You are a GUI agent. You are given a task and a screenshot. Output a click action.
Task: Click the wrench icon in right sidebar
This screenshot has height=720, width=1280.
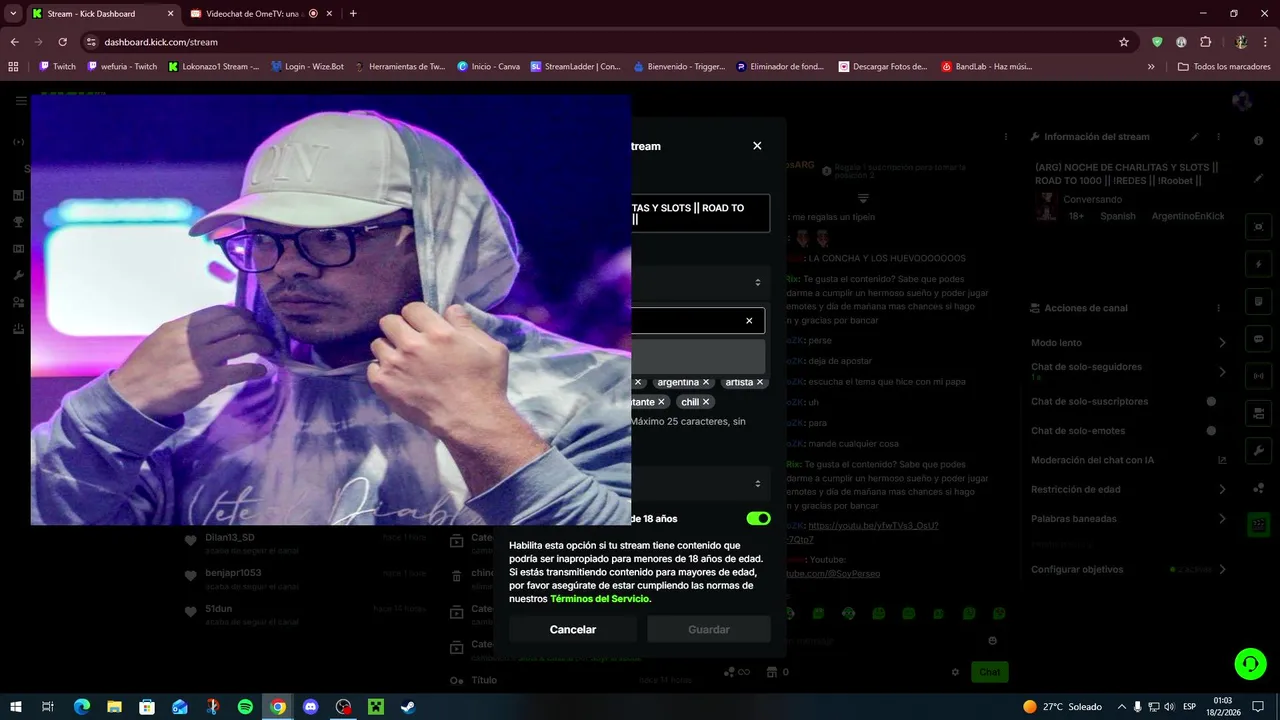click(x=1259, y=450)
